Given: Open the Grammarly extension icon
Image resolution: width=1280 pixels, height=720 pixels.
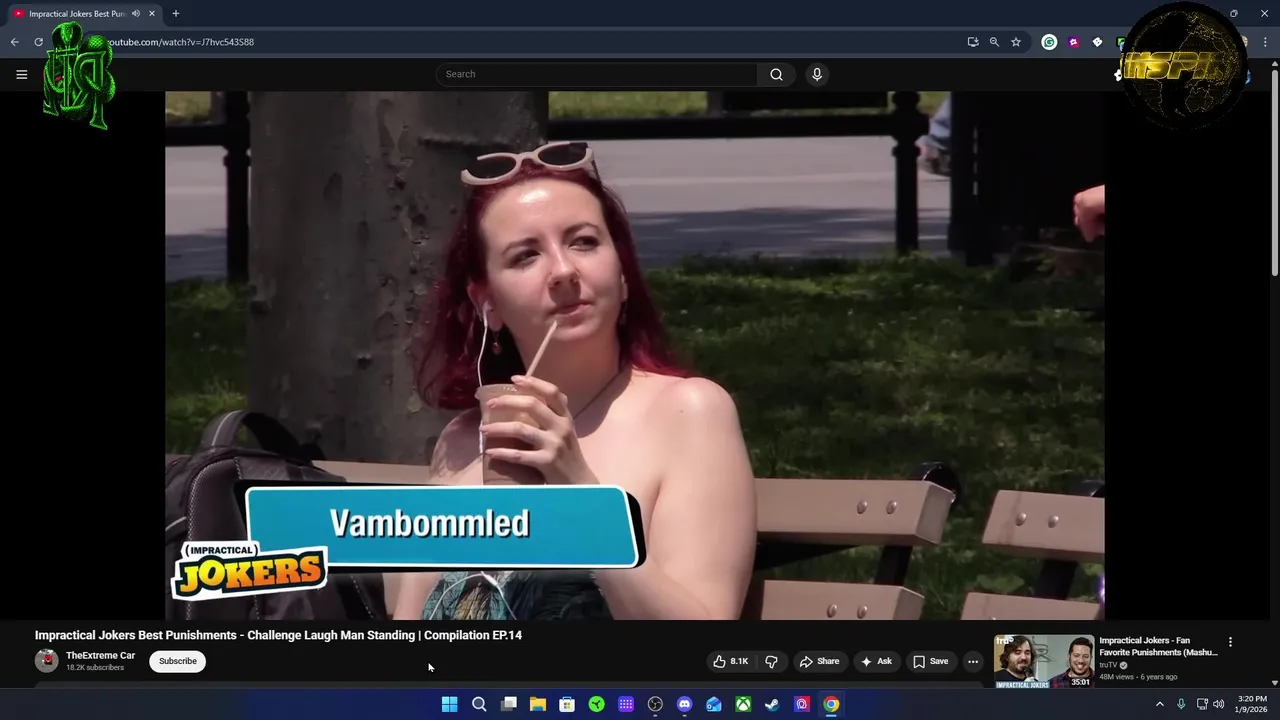Looking at the screenshot, I should [x=1049, y=42].
